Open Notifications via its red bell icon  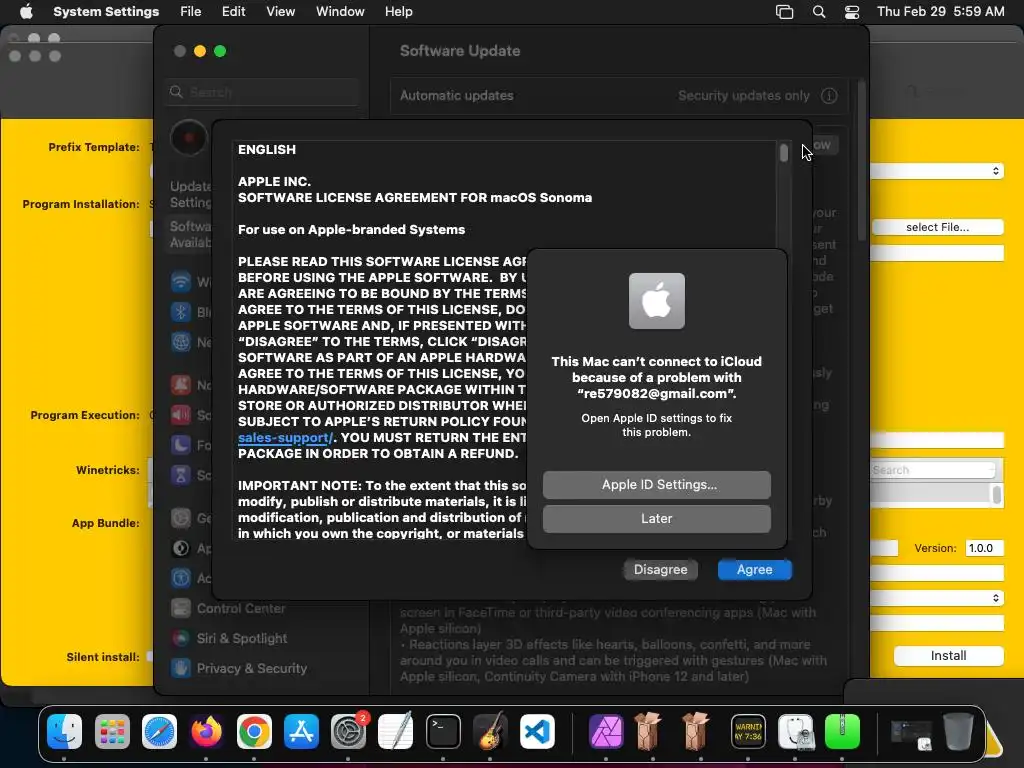[181, 385]
